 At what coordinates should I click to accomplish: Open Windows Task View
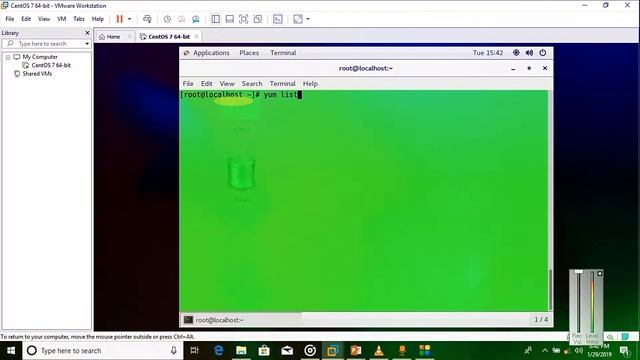click(x=195, y=351)
